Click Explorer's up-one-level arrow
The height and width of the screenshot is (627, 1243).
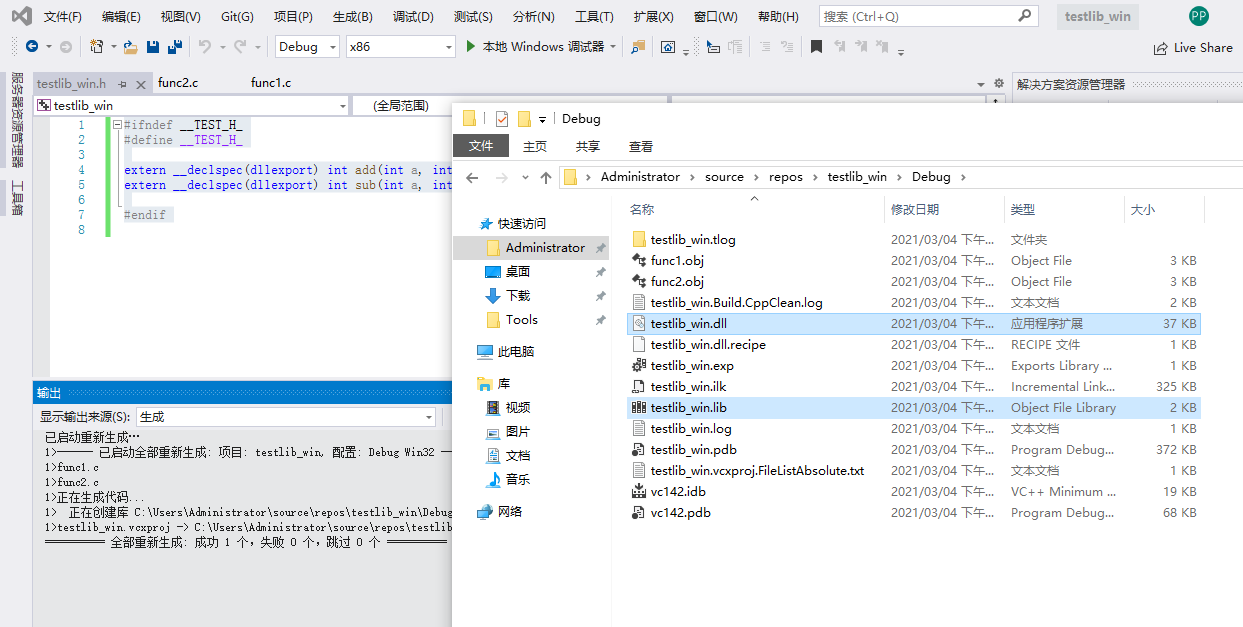point(545,177)
